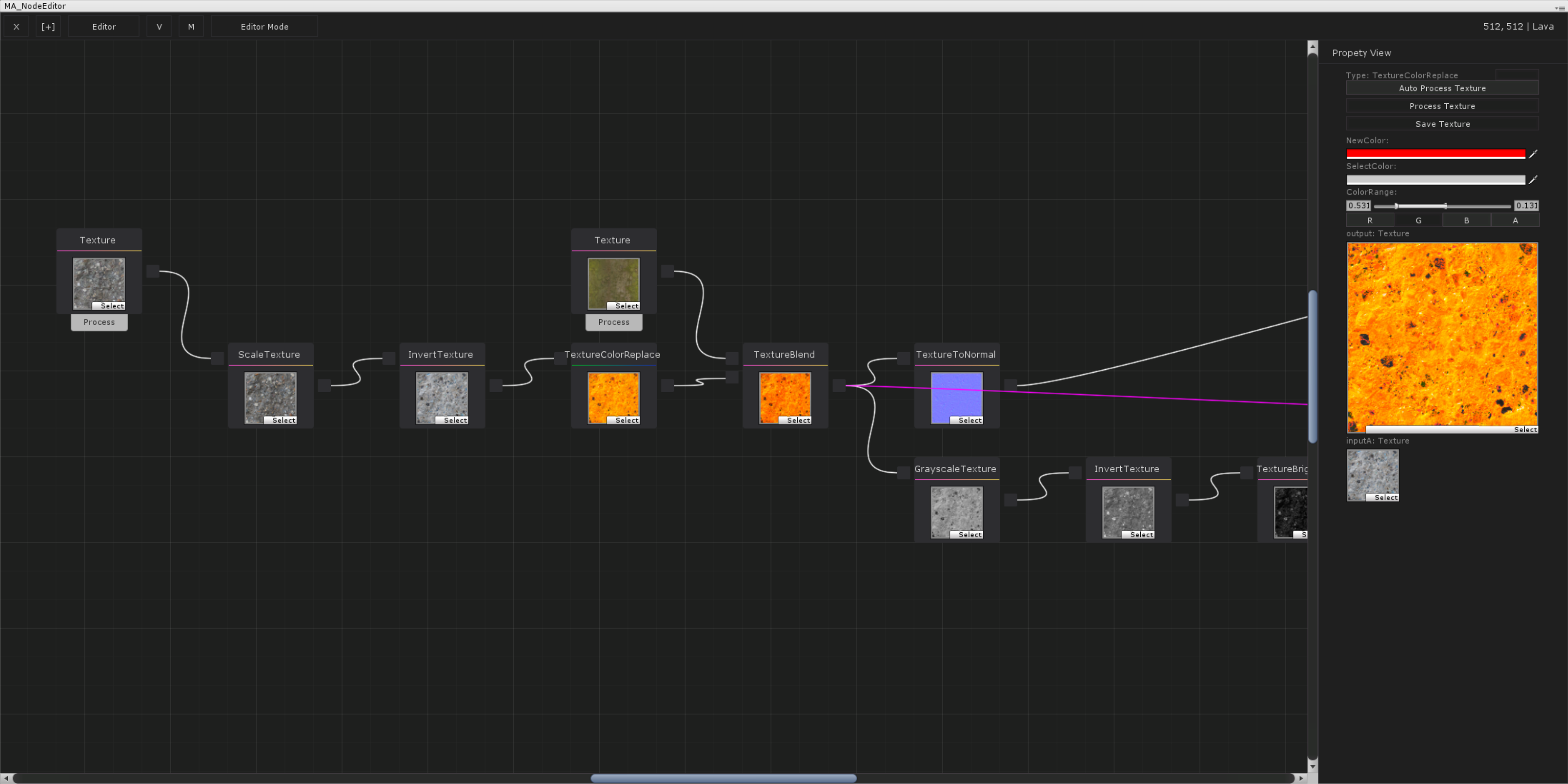Click the horizontal scrollbar thumb

click(723, 778)
